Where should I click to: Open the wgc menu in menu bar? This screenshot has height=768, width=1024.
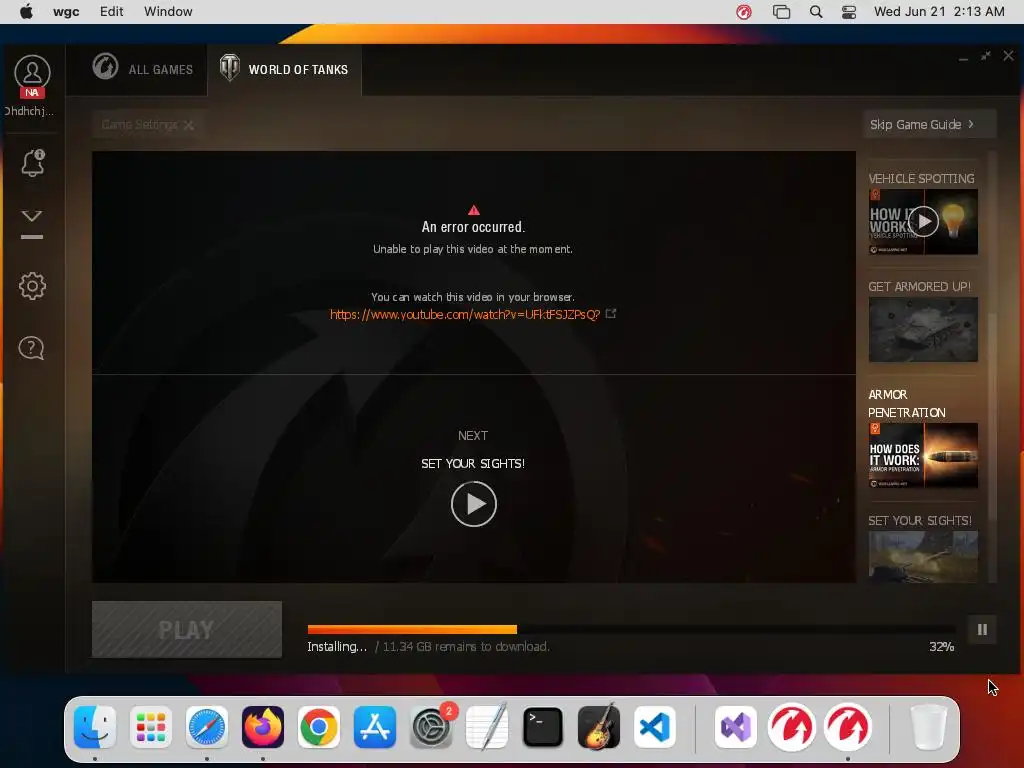66,12
